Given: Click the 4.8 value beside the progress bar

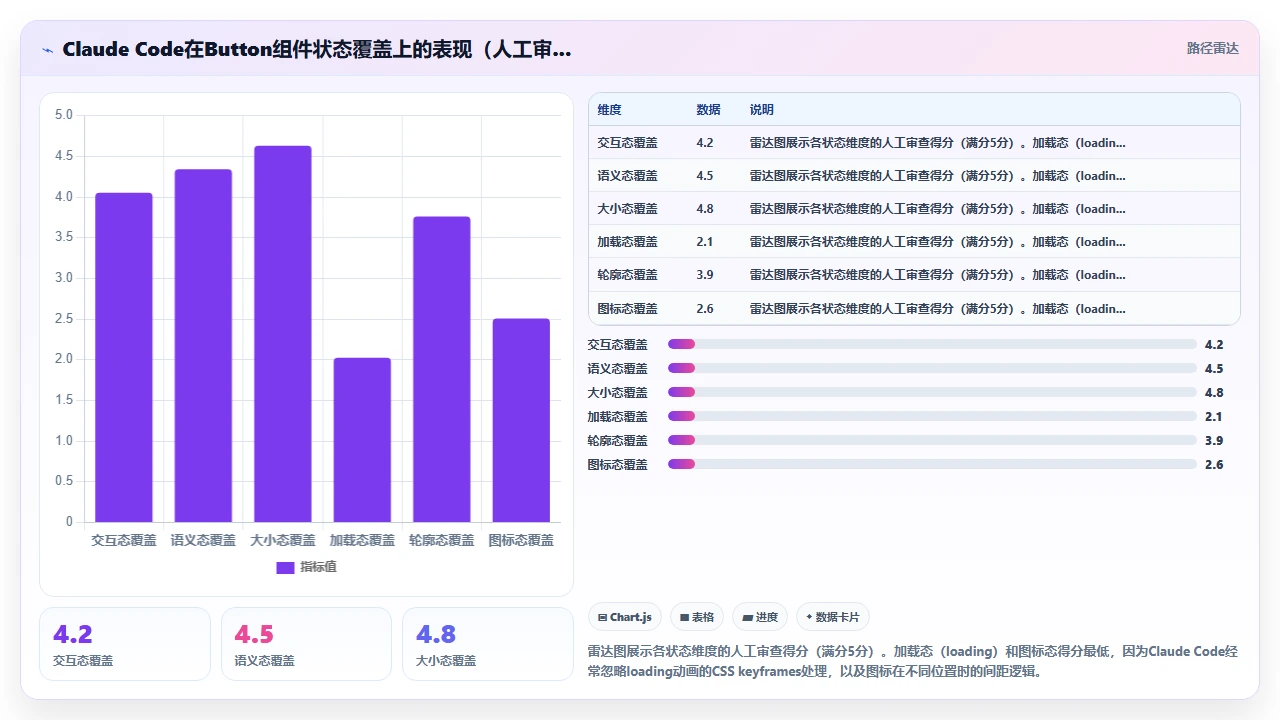Looking at the screenshot, I should tap(1214, 392).
